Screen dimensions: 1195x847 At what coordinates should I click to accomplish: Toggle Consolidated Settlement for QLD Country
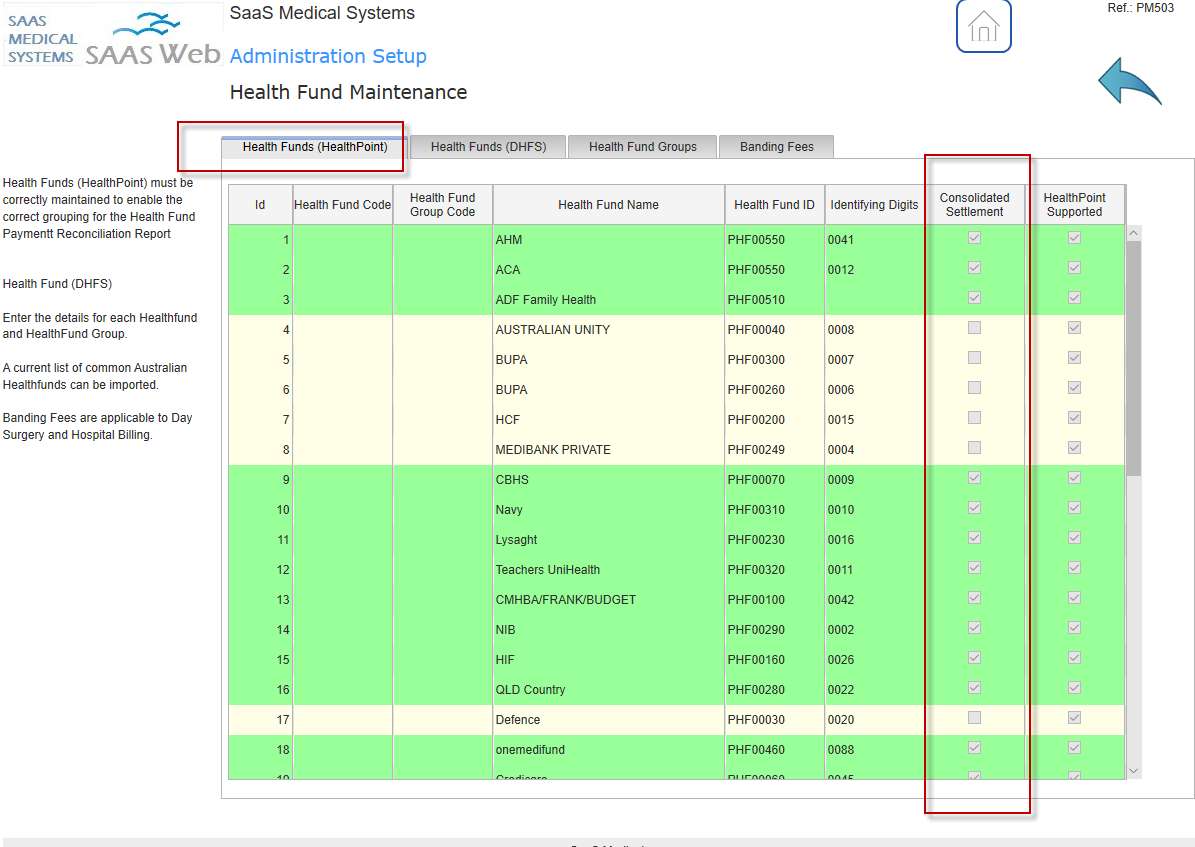(974, 688)
